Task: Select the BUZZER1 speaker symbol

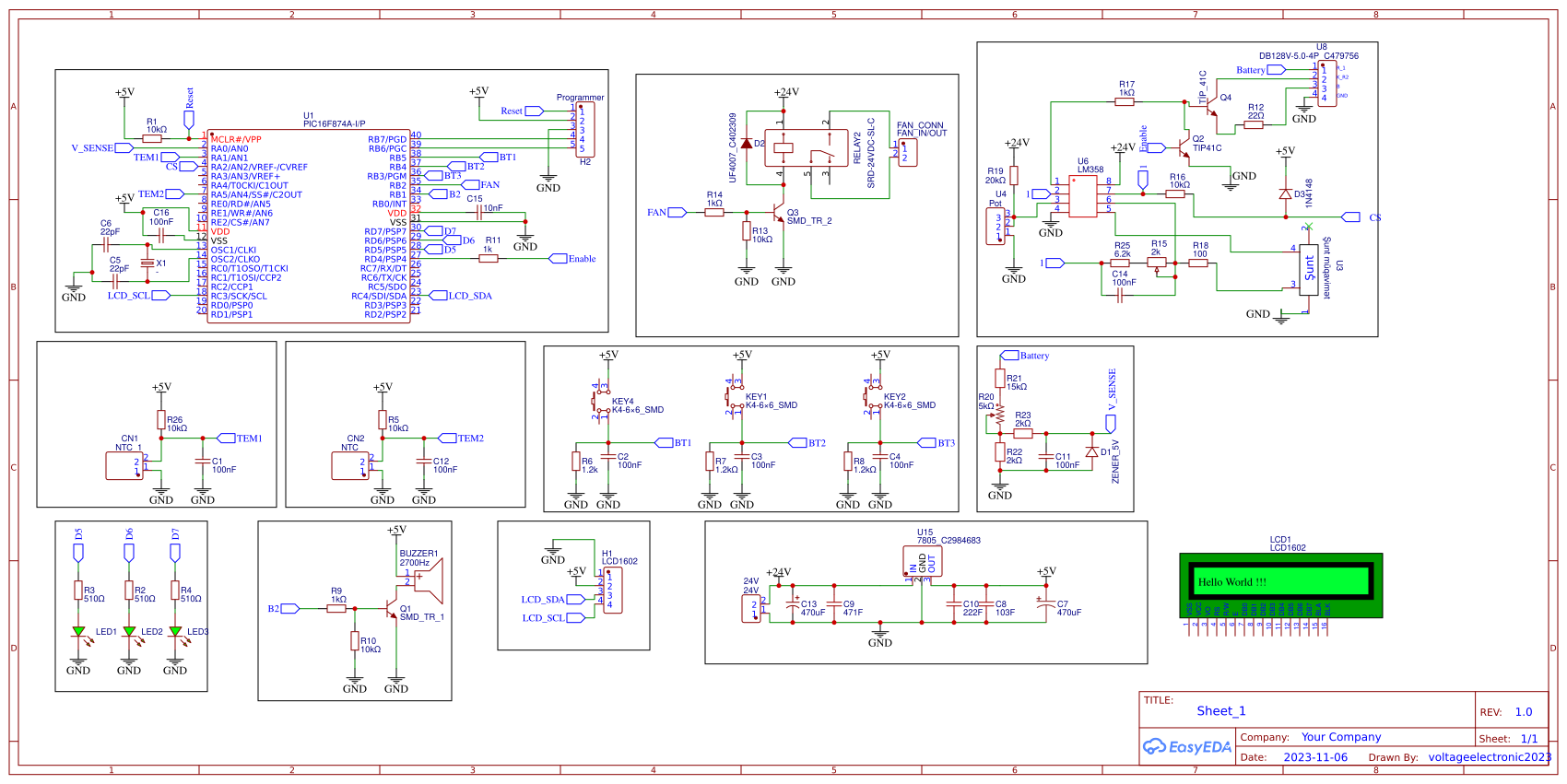Action: click(428, 582)
